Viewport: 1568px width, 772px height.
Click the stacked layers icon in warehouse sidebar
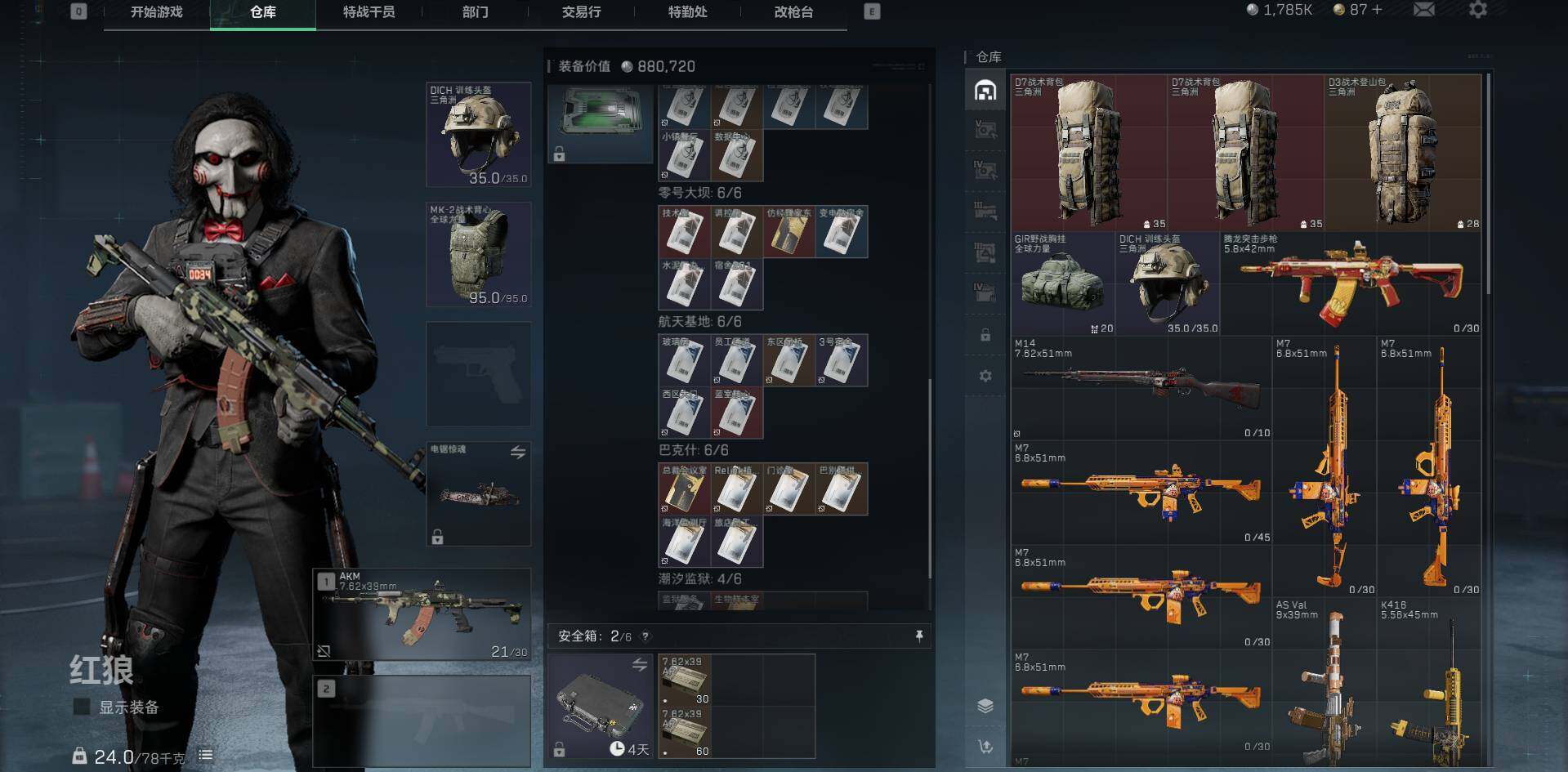985,706
